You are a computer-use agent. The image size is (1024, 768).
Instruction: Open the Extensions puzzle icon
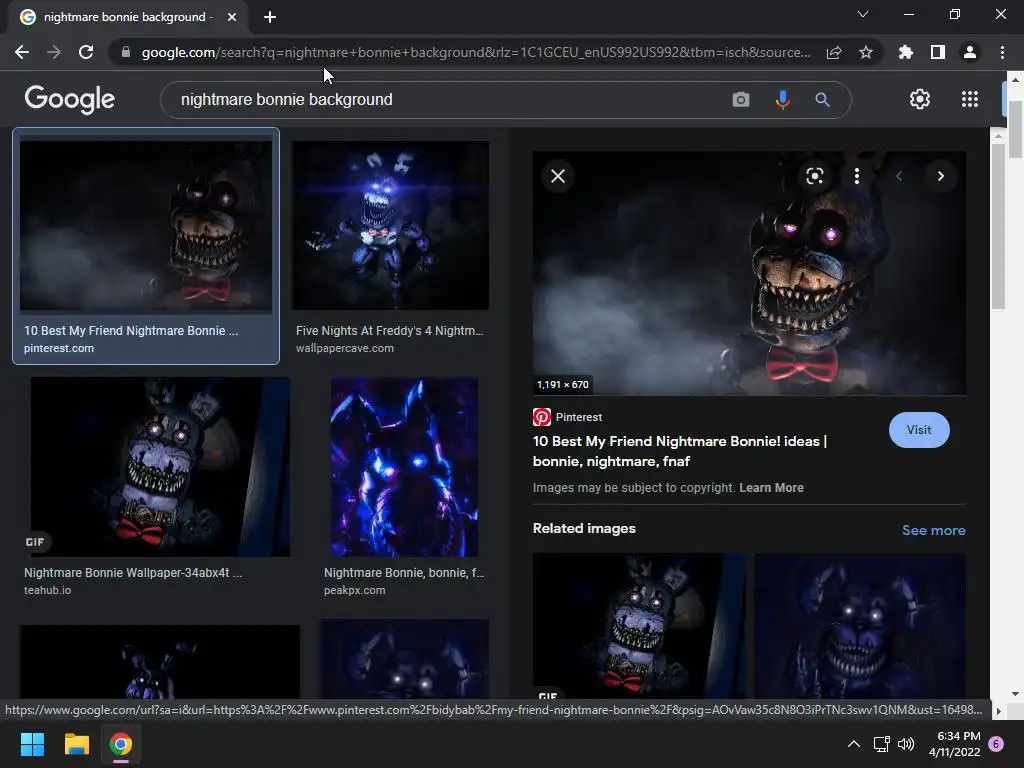[x=906, y=52]
